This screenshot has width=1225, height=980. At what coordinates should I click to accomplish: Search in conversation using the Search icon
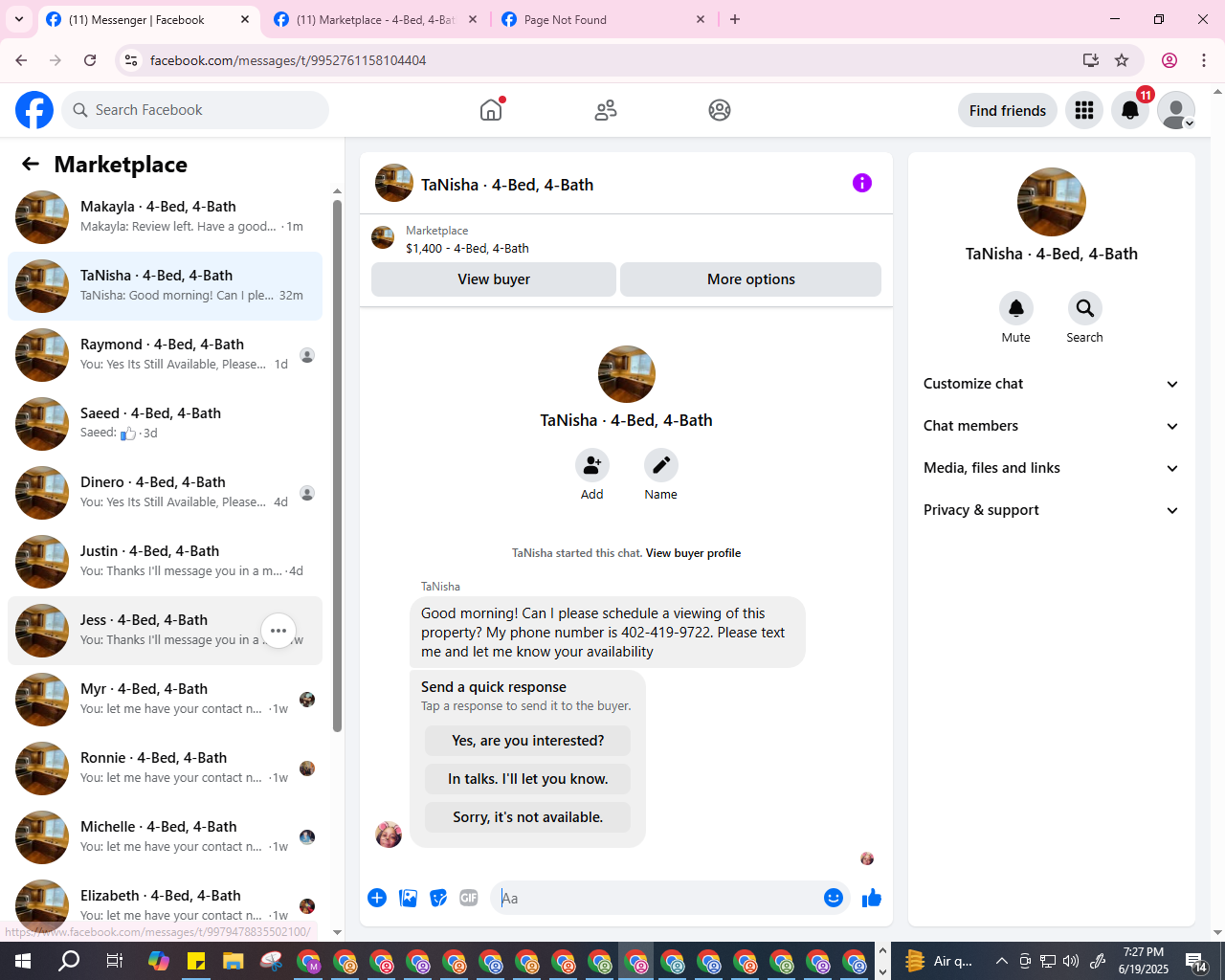pyautogui.click(x=1084, y=308)
